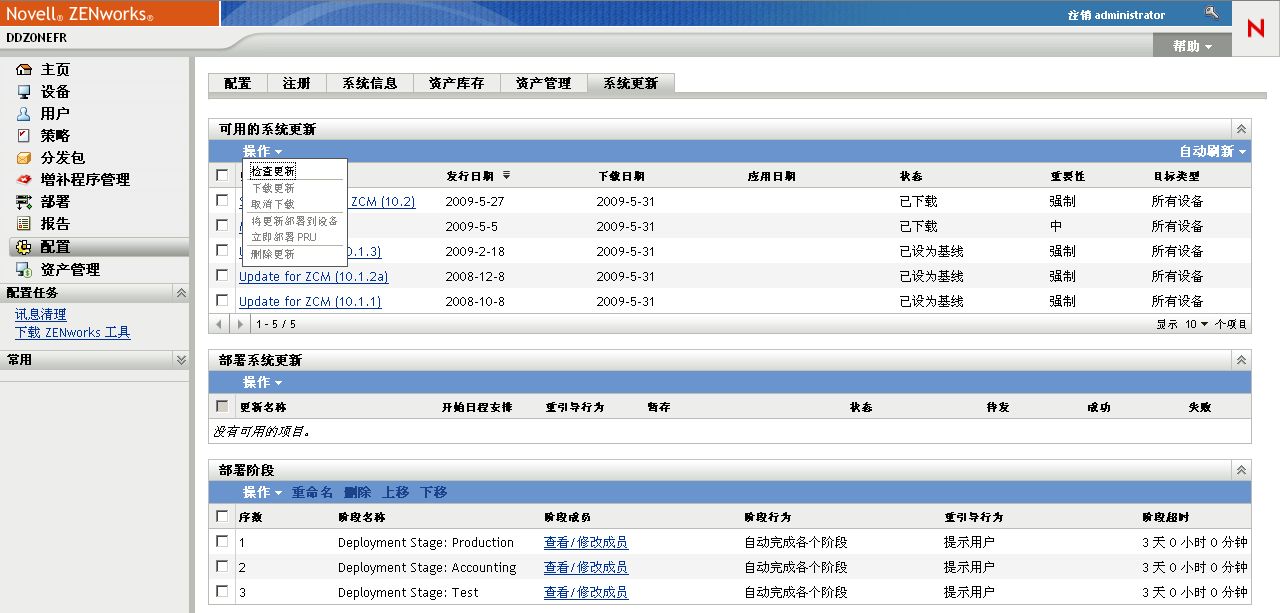
Task: Click the sort icon beside 发行日期
Action: click(x=506, y=176)
